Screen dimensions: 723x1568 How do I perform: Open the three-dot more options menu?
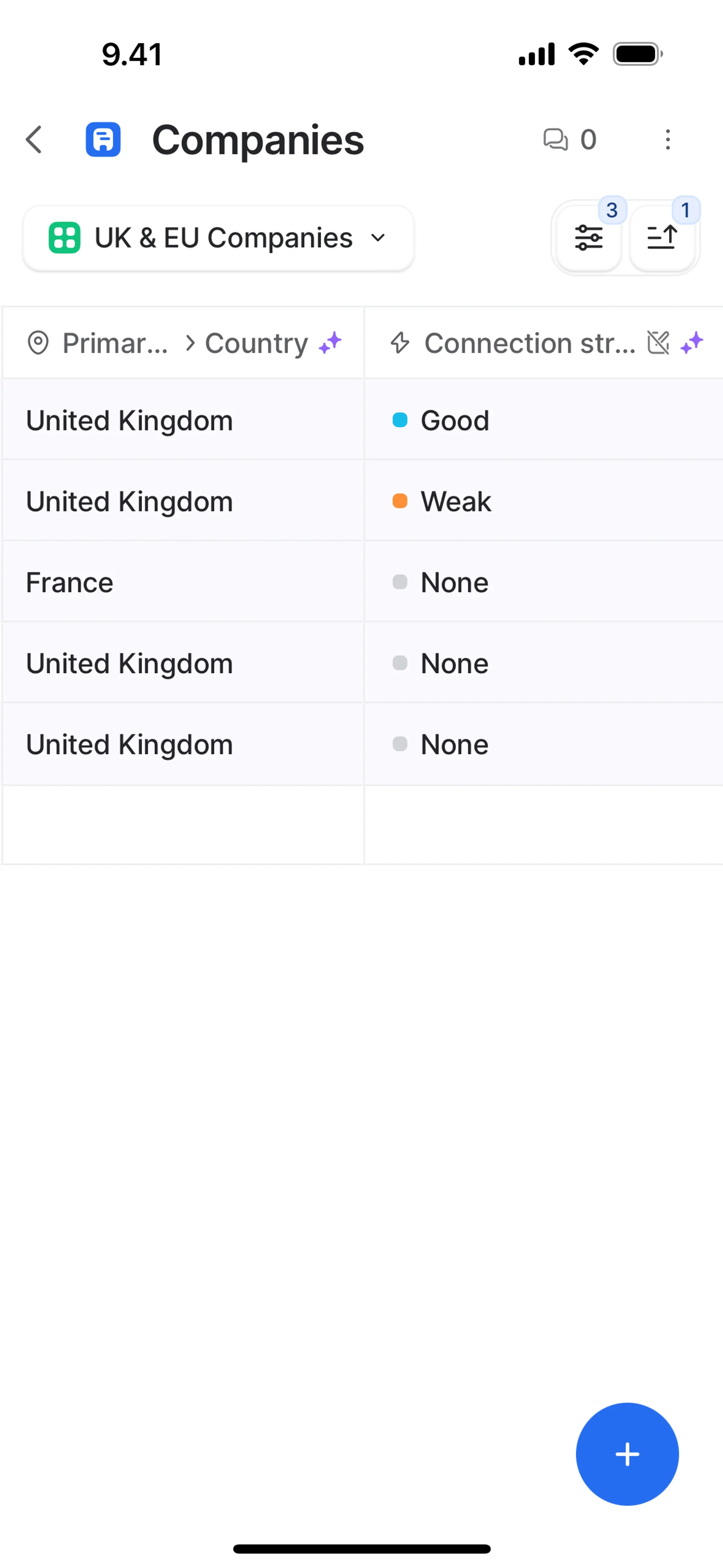668,140
